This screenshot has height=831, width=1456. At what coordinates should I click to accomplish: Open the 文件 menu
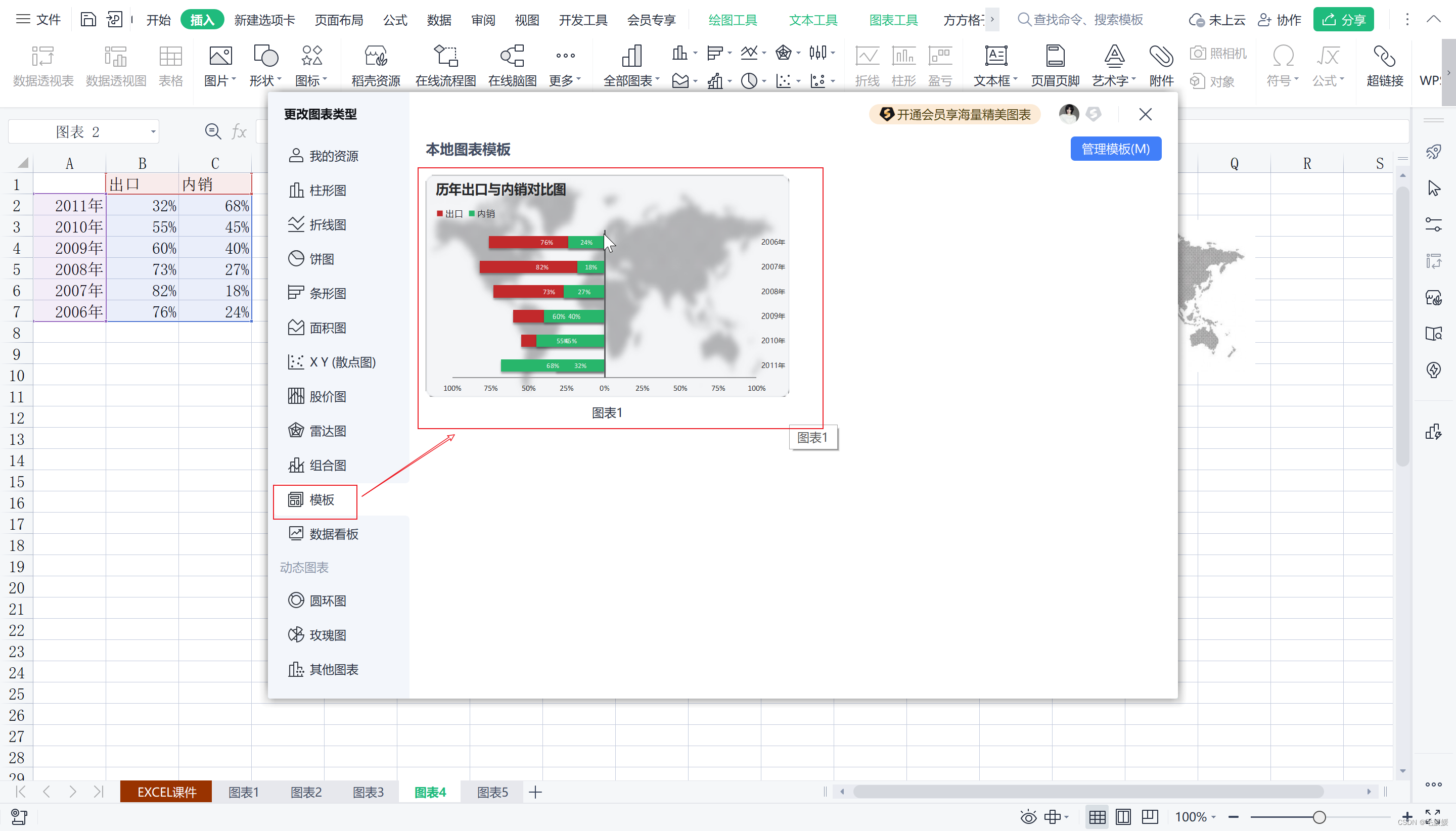[38, 19]
